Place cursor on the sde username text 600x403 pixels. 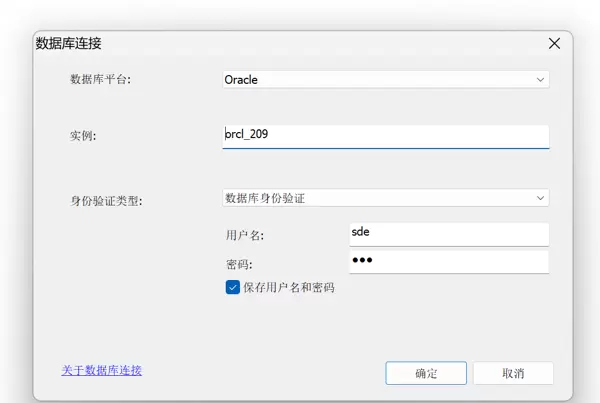[361, 233]
